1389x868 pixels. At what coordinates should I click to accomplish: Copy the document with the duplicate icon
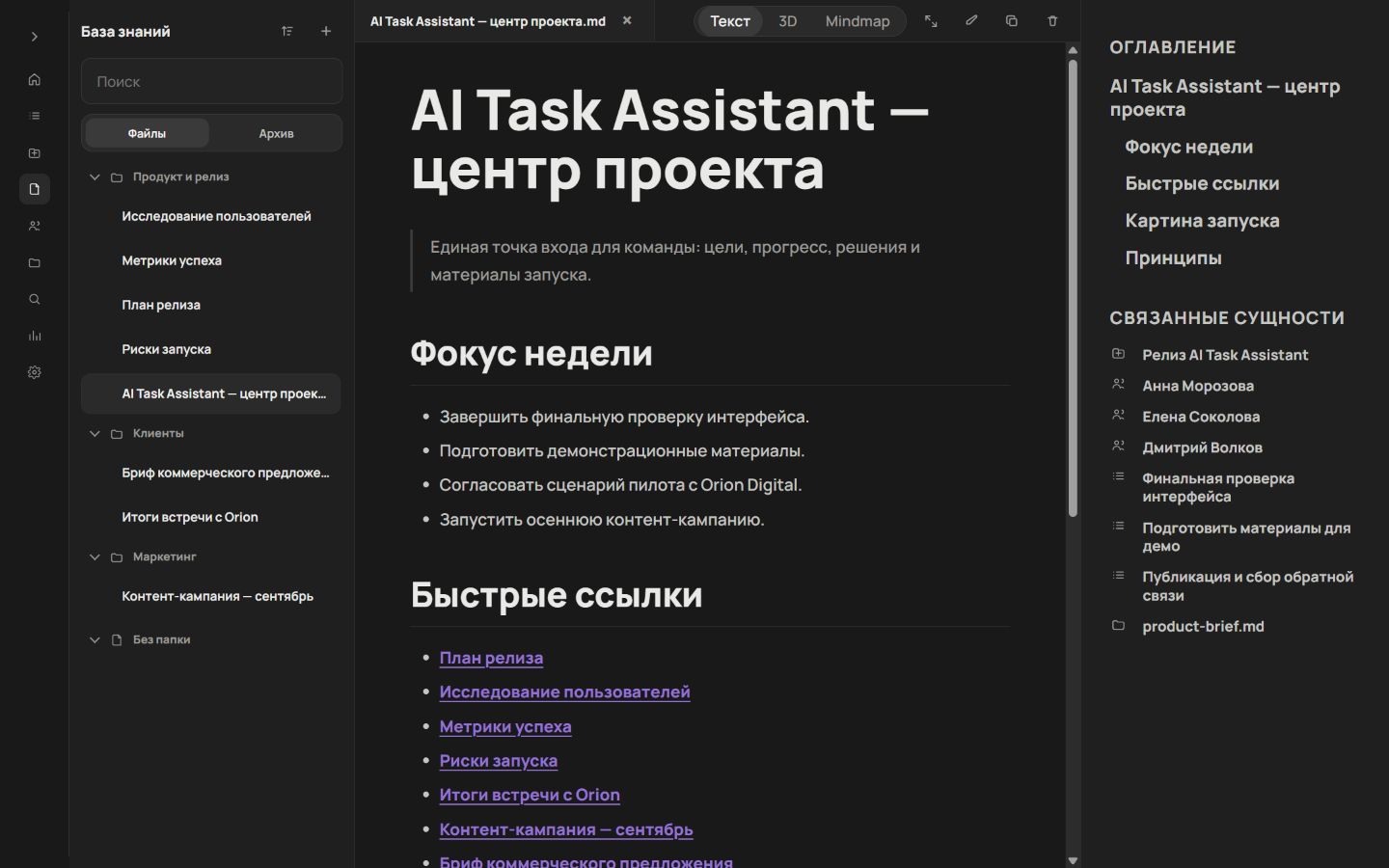point(1012,21)
